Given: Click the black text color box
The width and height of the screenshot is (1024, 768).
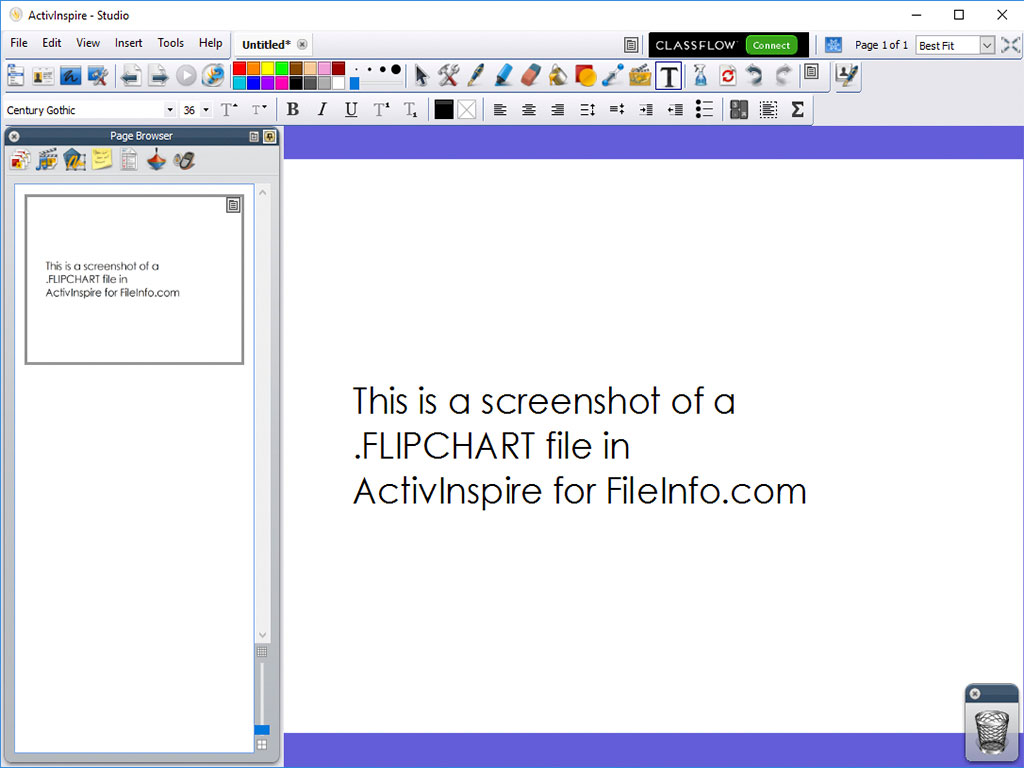Looking at the screenshot, I should [x=443, y=110].
